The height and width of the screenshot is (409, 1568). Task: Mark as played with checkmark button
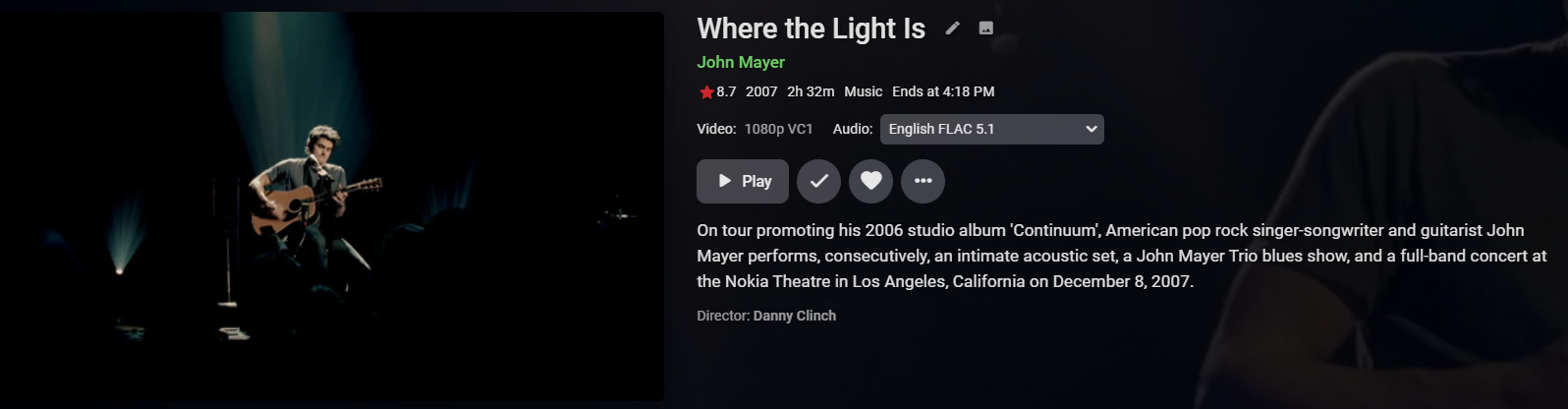tap(818, 181)
